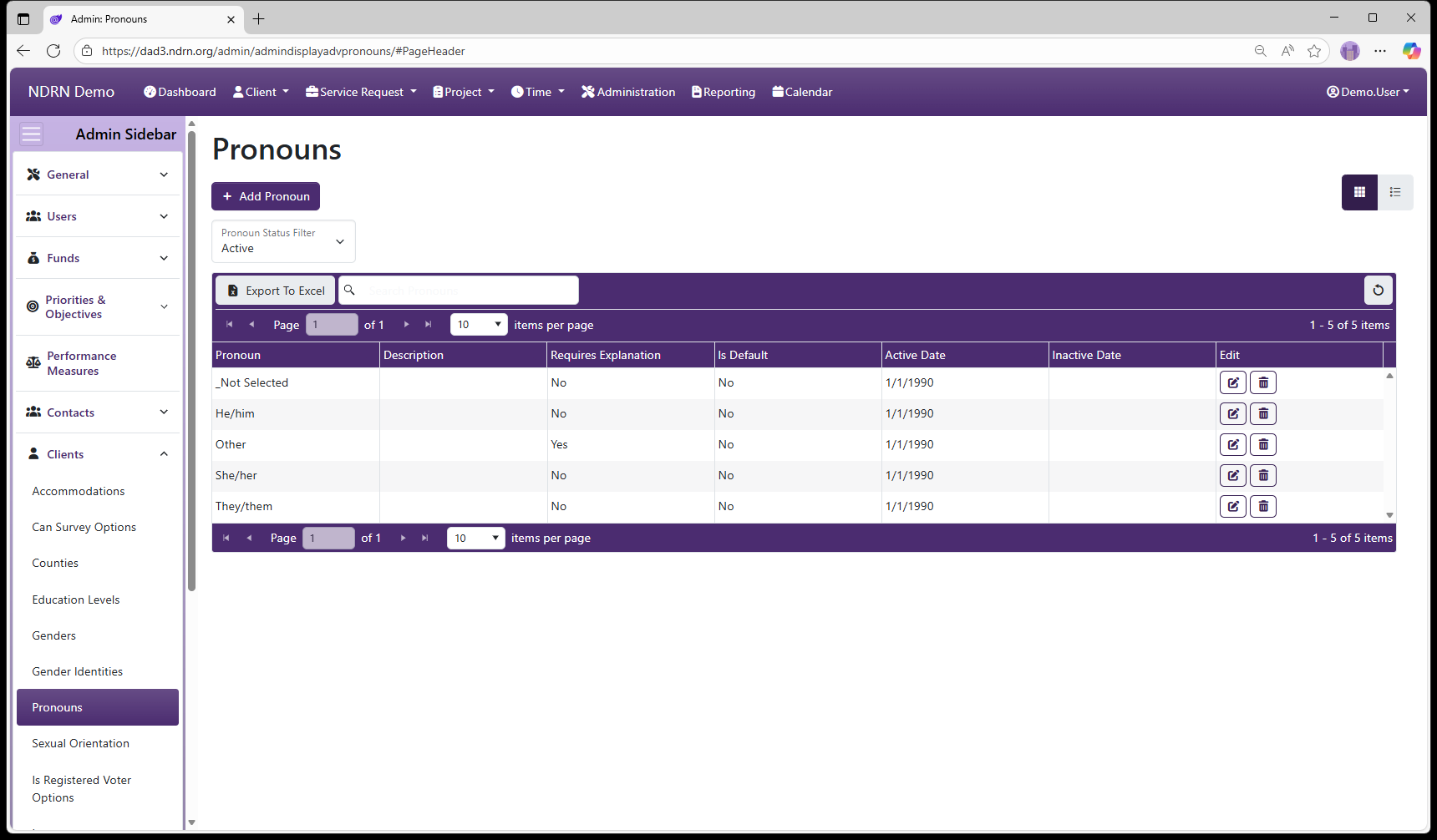Switch to list view layout
Screen dimensions: 1437x840
click(x=1395, y=192)
